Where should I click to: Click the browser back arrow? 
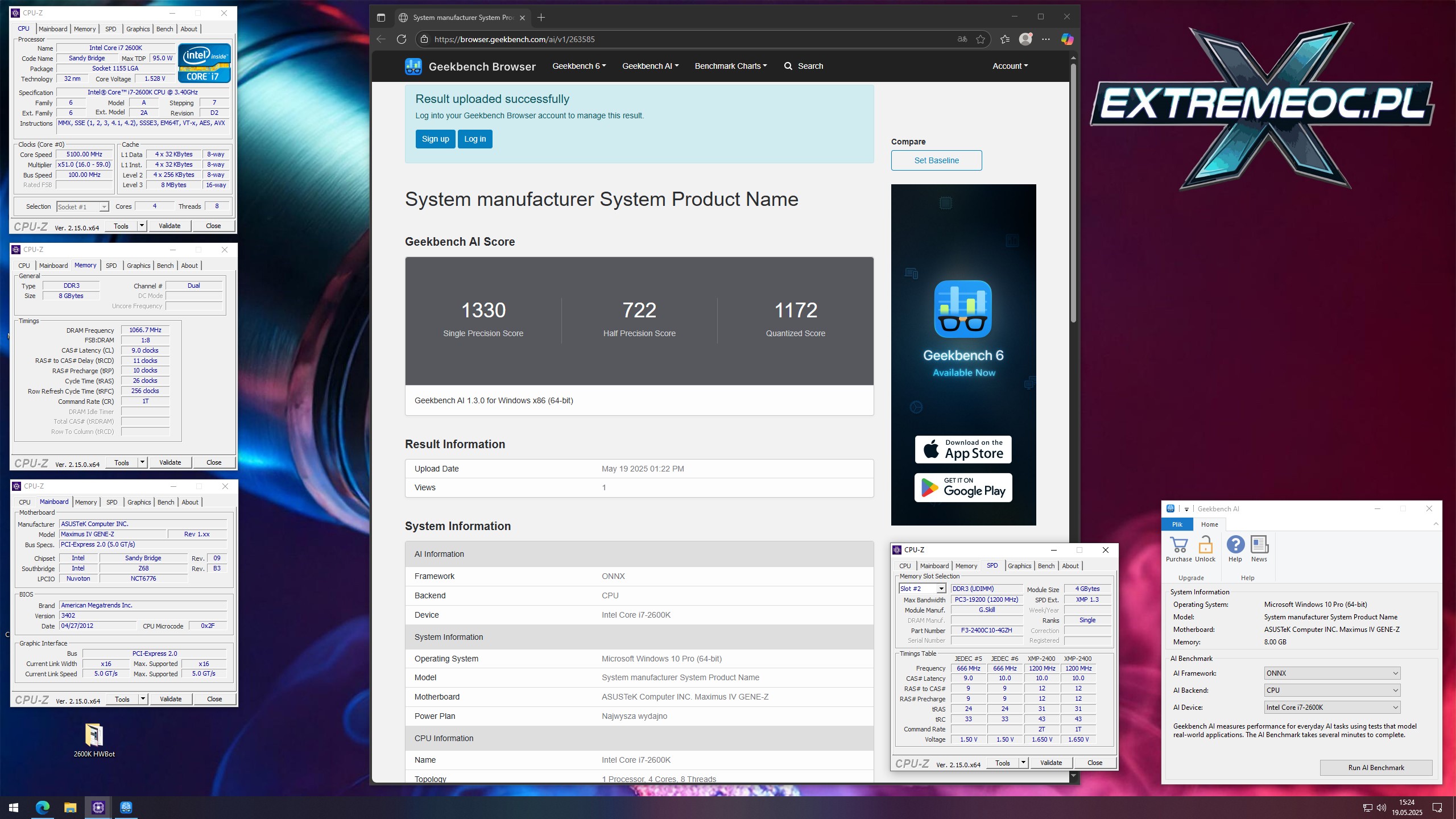click(x=381, y=39)
